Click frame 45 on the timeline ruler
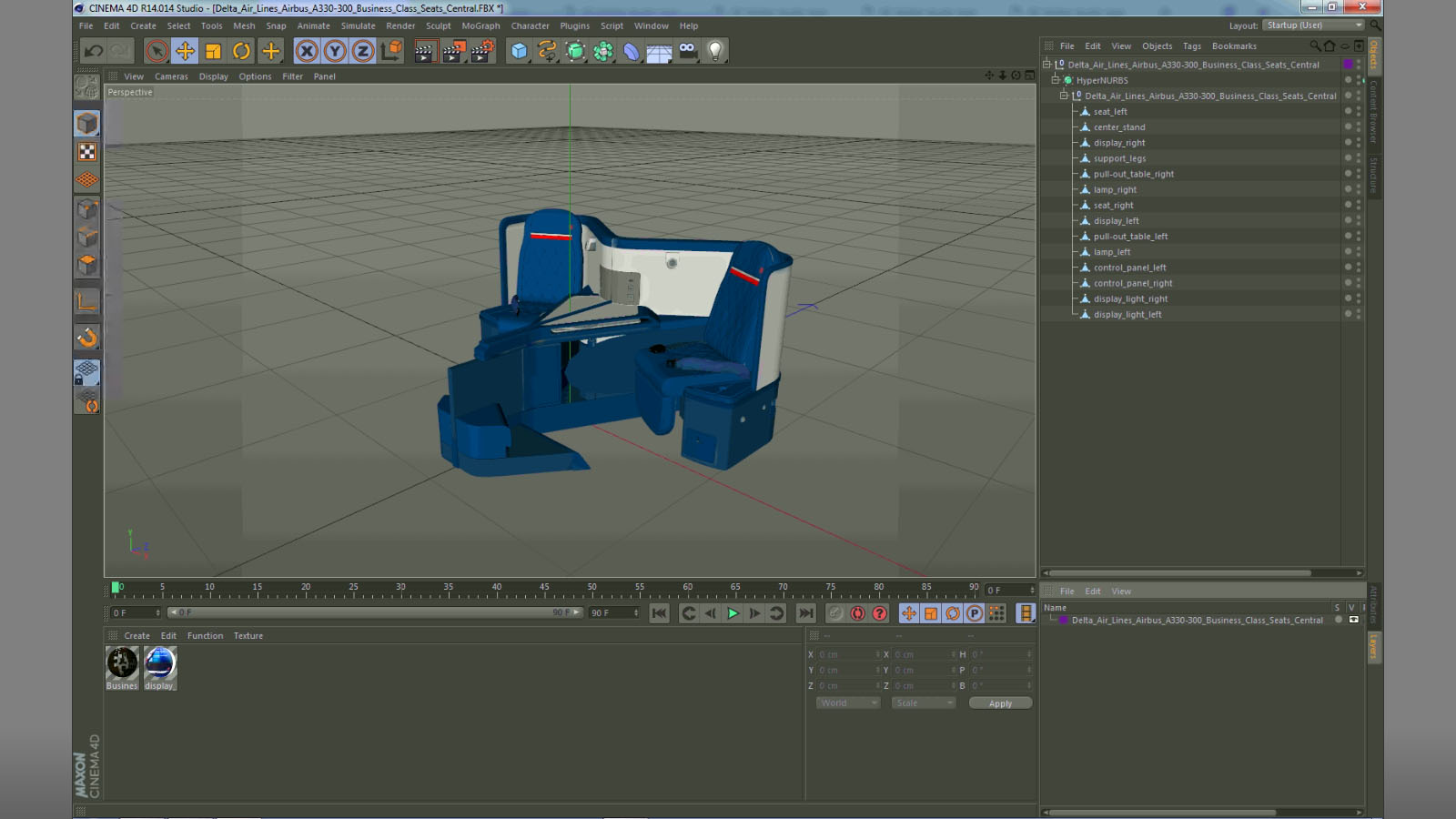 (x=544, y=589)
